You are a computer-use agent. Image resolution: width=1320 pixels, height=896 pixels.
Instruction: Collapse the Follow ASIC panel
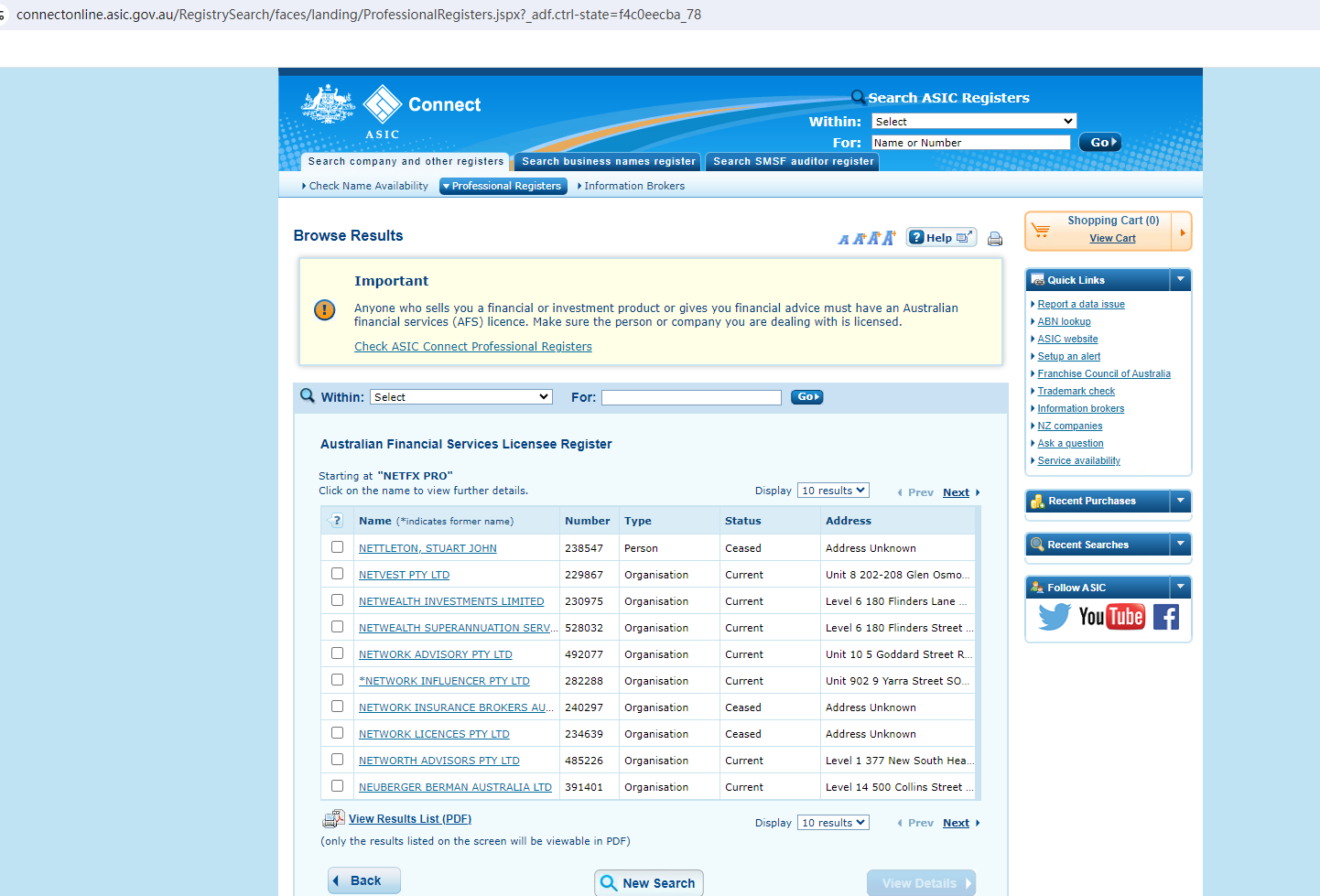pyautogui.click(x=1181, y=588)
